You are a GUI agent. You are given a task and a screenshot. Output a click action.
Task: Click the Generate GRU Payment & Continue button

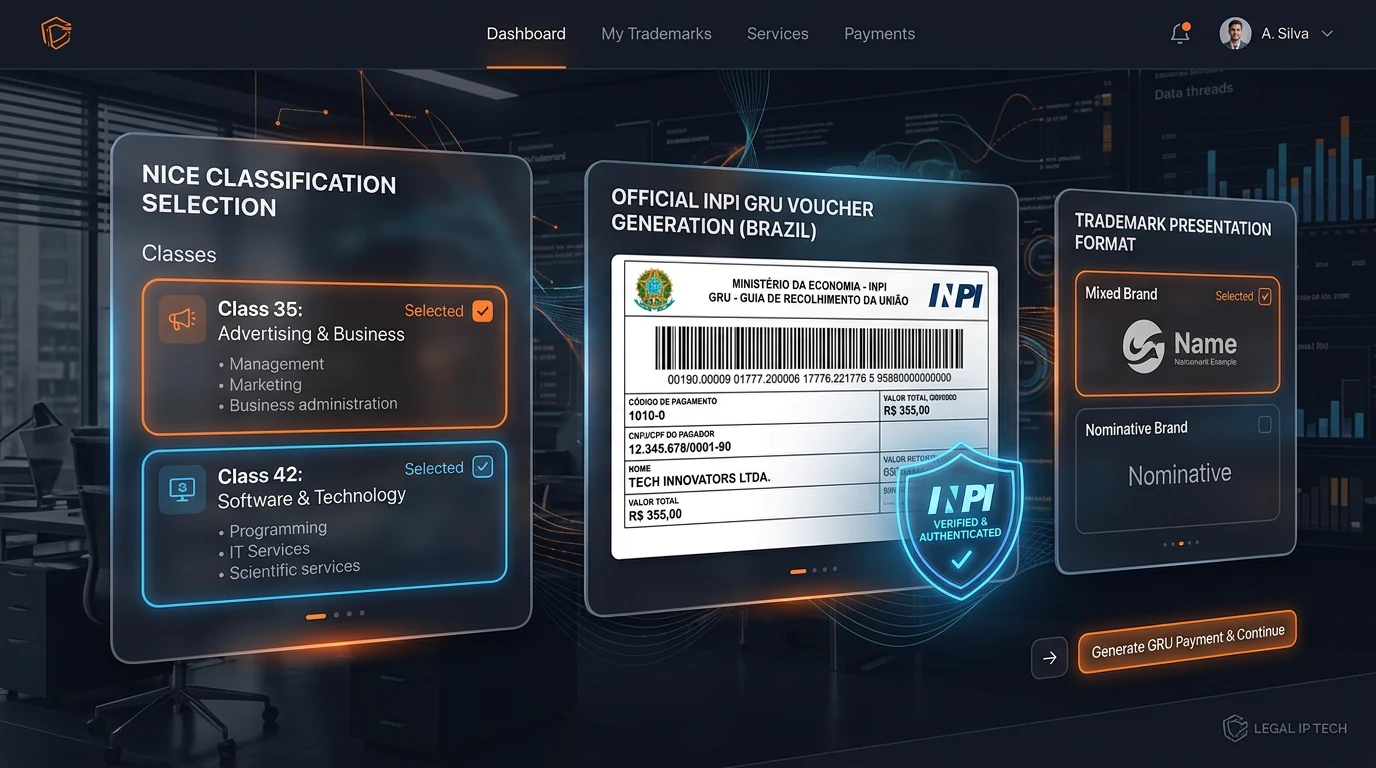(1187, 642)
